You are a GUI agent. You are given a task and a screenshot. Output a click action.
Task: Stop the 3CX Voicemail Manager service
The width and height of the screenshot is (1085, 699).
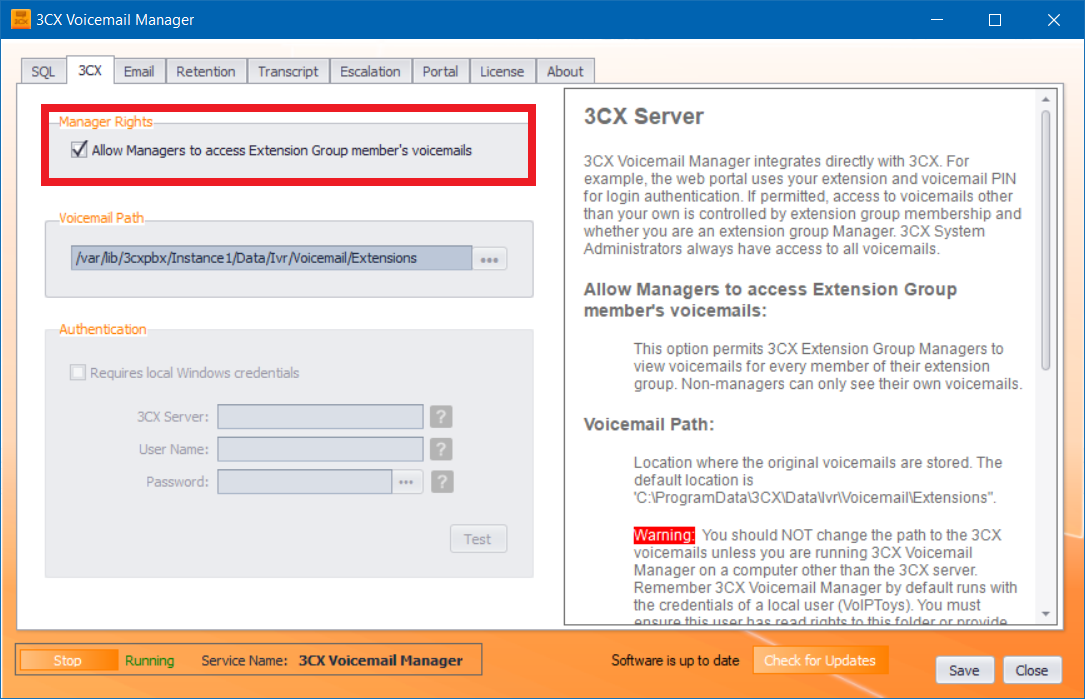pyautogui.click(x=67, y=660)
